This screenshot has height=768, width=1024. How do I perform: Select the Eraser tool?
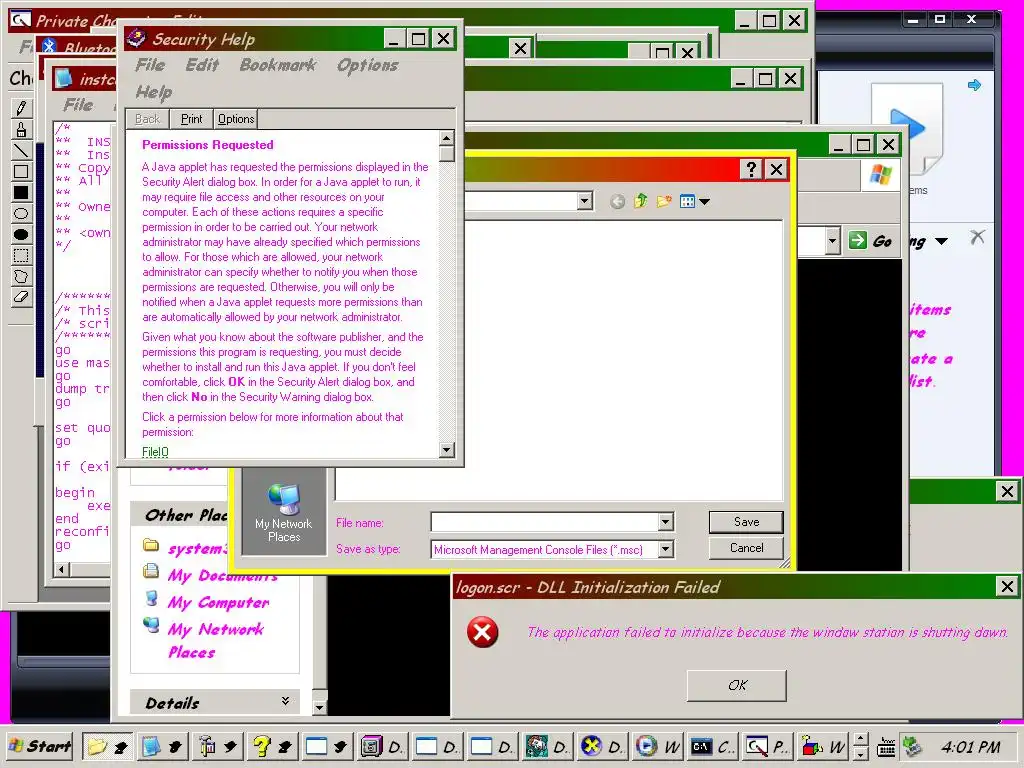[x=21, y=296]
